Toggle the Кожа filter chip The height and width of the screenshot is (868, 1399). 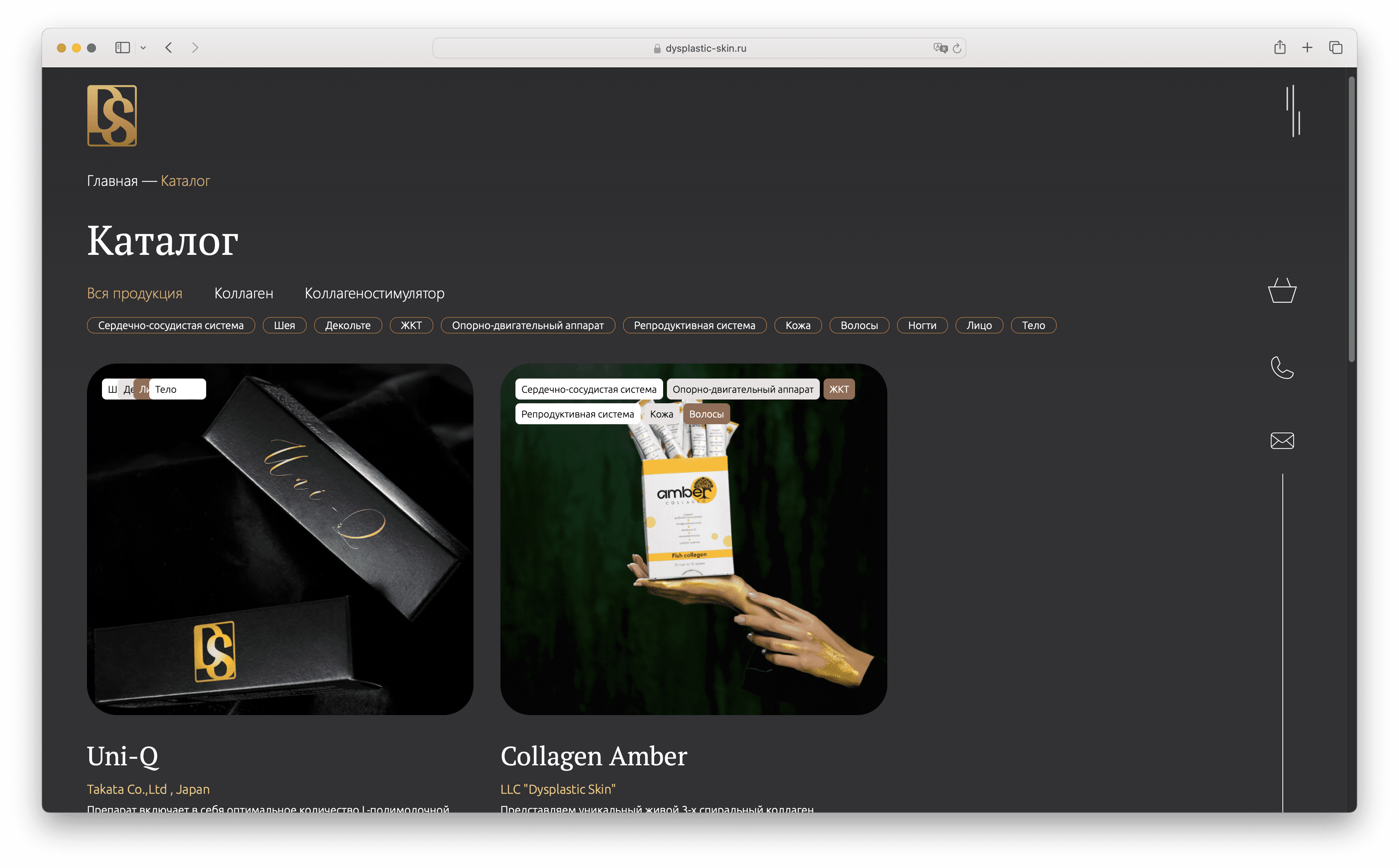[x=797, y=325]
